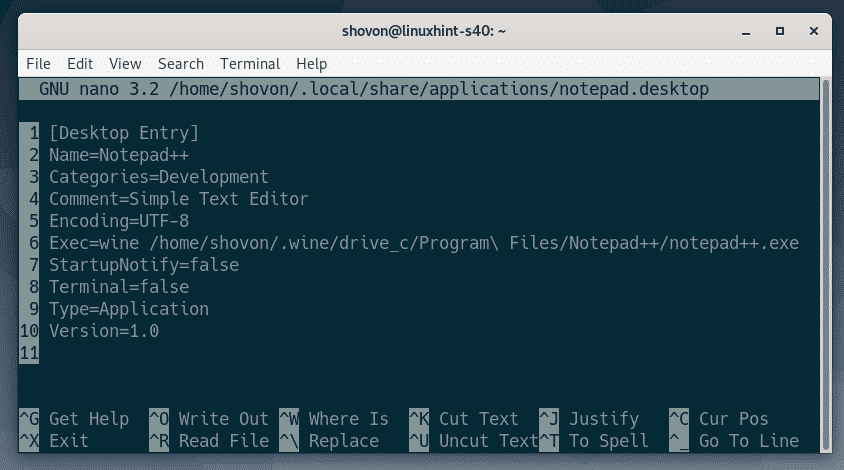Click the ^W Where Is shortcut label
Image resolution: width=844 pixels, height=470 pixels.
point(334,418)
